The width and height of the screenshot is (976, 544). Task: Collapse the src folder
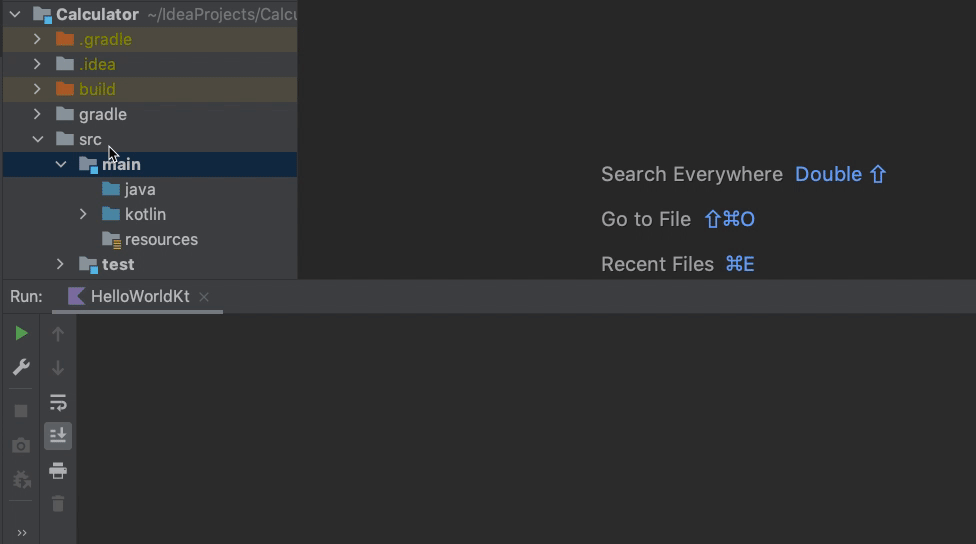point(37,139)
